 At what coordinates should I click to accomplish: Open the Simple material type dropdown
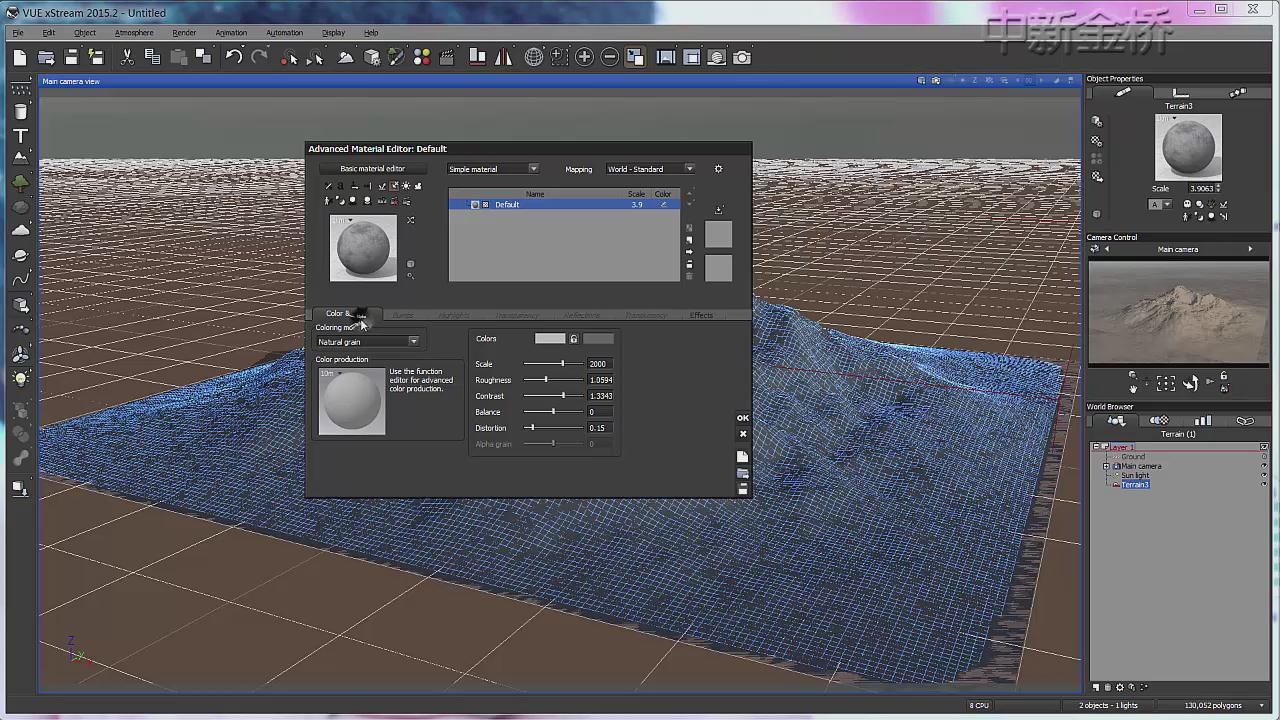pos(493,169)
